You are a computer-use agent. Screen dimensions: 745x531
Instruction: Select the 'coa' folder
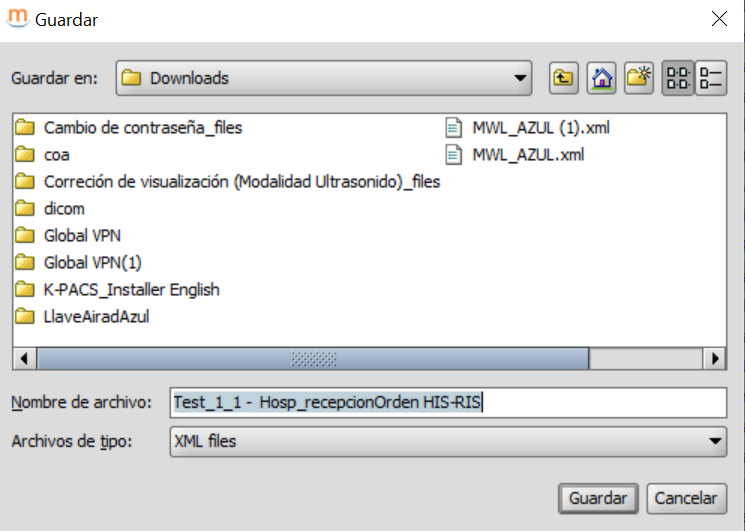pos(56,155)
